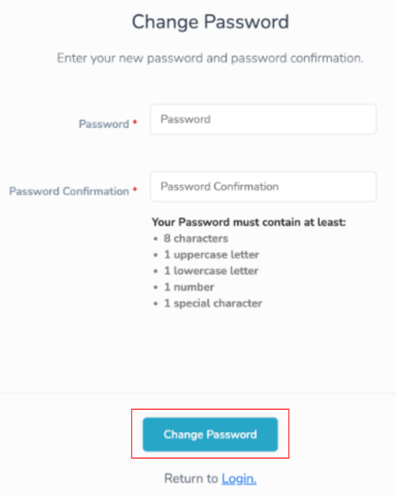
Task: Open the Login link
Action: click(x=239, y=479)
